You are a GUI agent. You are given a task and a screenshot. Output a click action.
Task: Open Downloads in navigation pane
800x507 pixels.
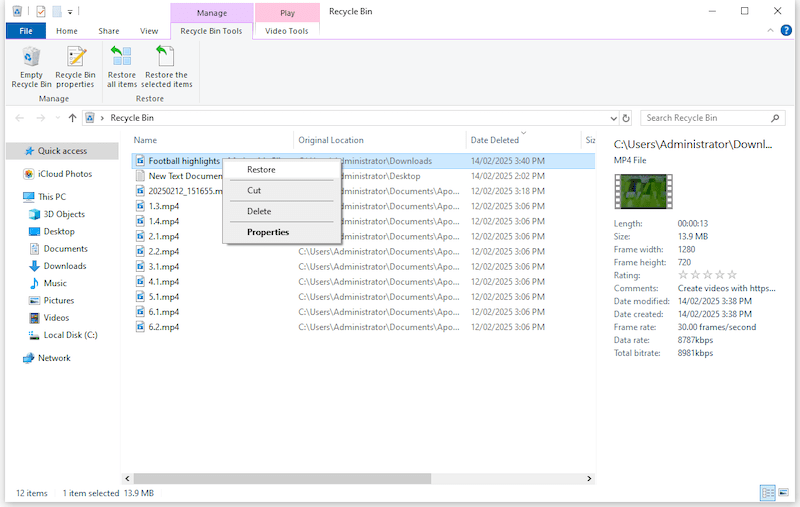tap(65, 266)
